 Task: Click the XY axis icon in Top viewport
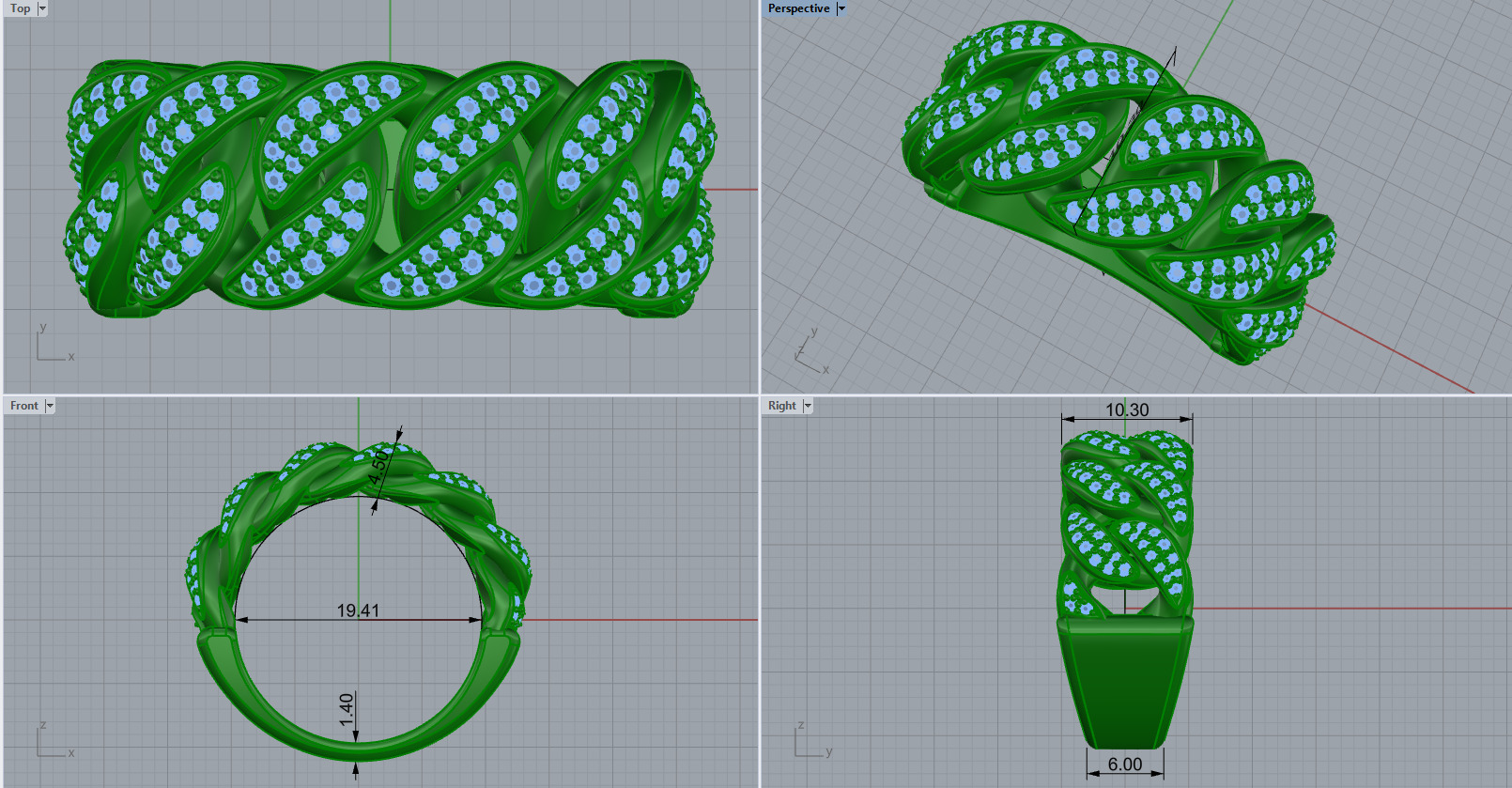[54, 344]
